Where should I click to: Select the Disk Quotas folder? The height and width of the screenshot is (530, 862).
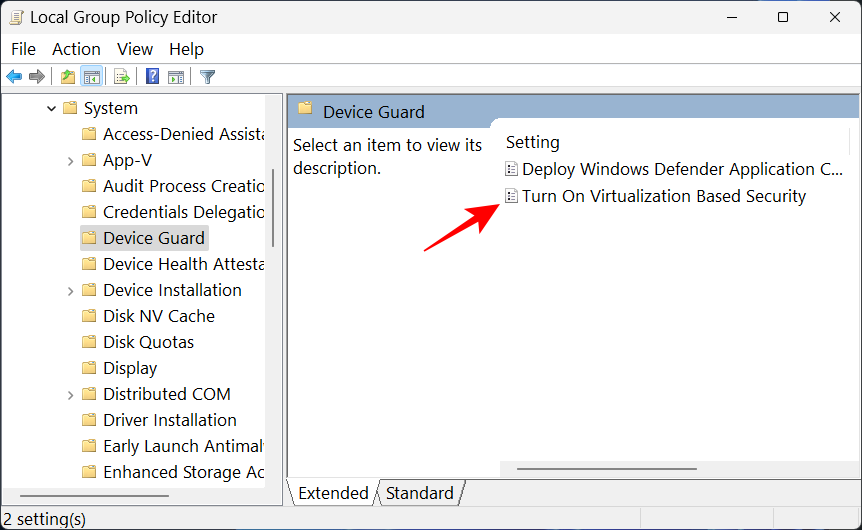point(148,342)
